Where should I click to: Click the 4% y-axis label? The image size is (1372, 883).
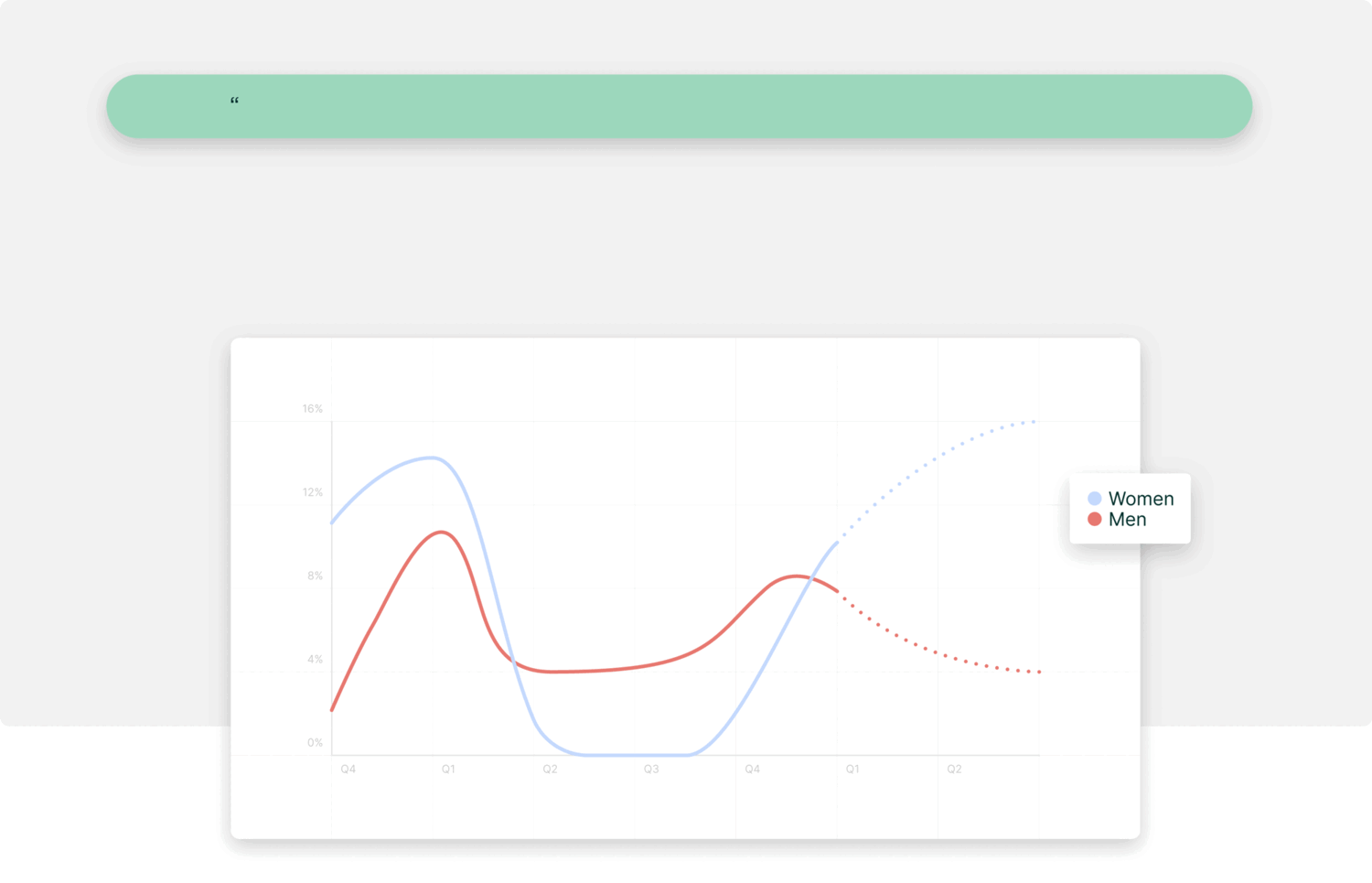315,659
